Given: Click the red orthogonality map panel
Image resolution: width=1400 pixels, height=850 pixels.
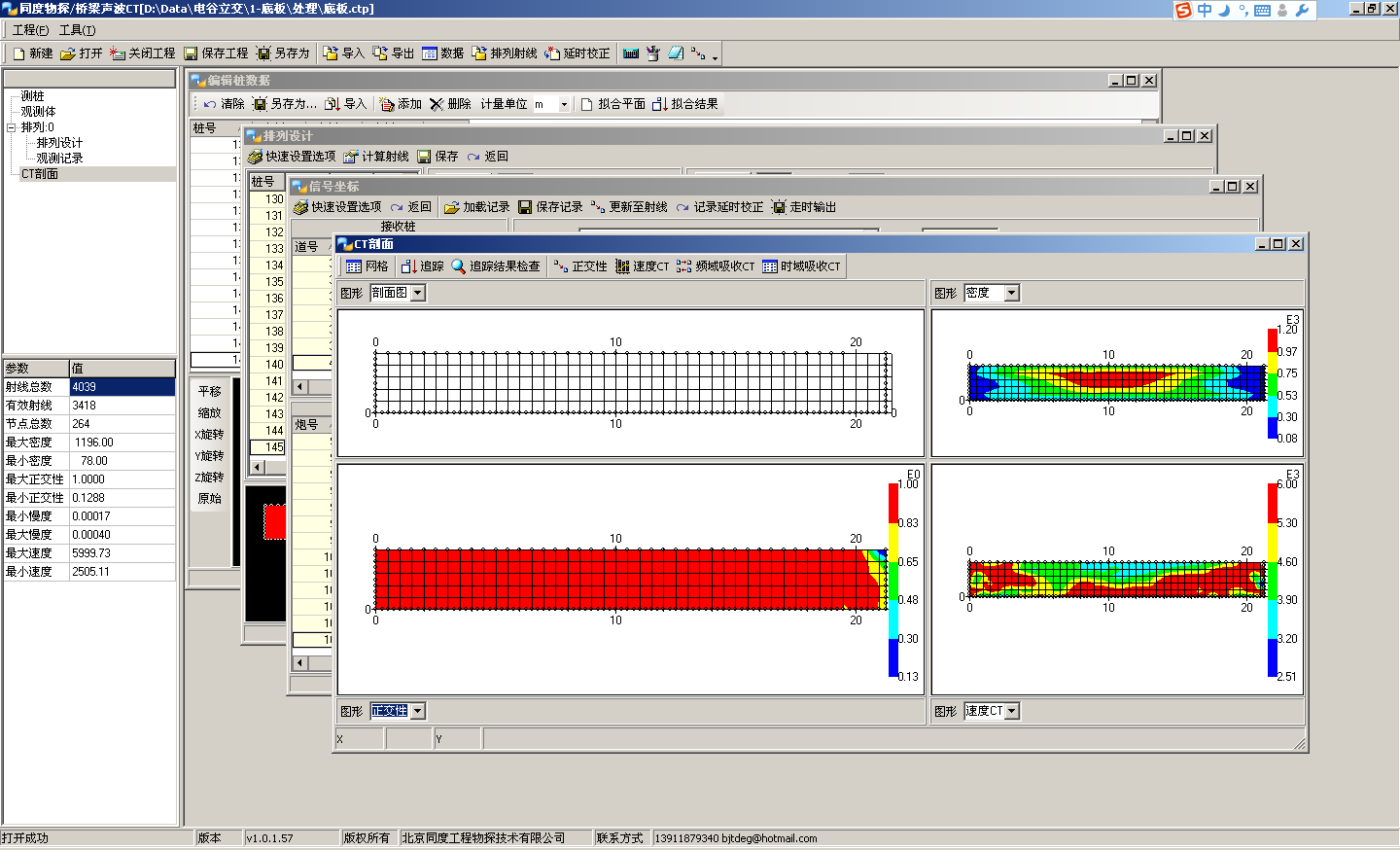Looking at the screenshot, I should [x=631, y=580].
